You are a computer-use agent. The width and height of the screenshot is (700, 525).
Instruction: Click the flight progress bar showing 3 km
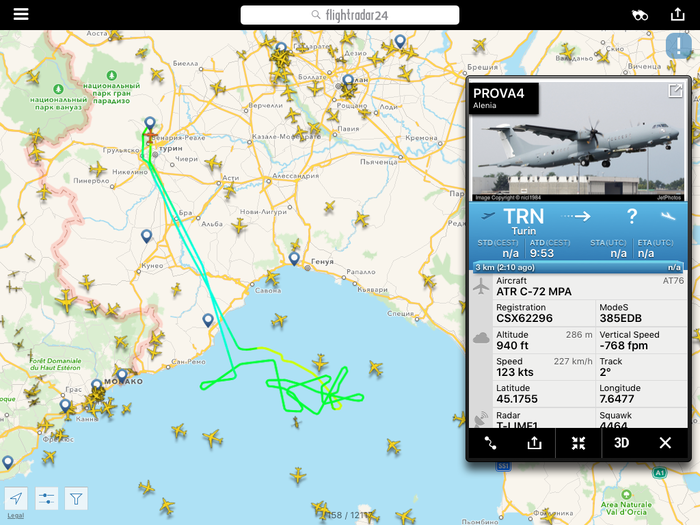pos(578,267)
